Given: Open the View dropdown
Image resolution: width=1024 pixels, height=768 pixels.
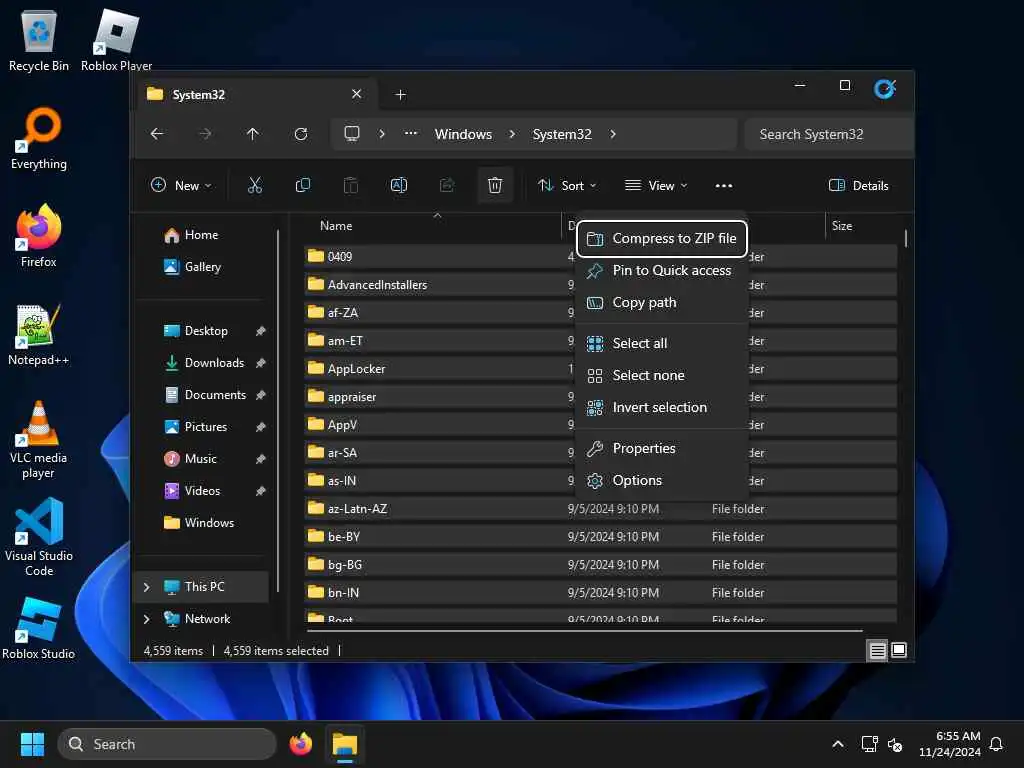Looking at the screenshot, I should 656,185.
